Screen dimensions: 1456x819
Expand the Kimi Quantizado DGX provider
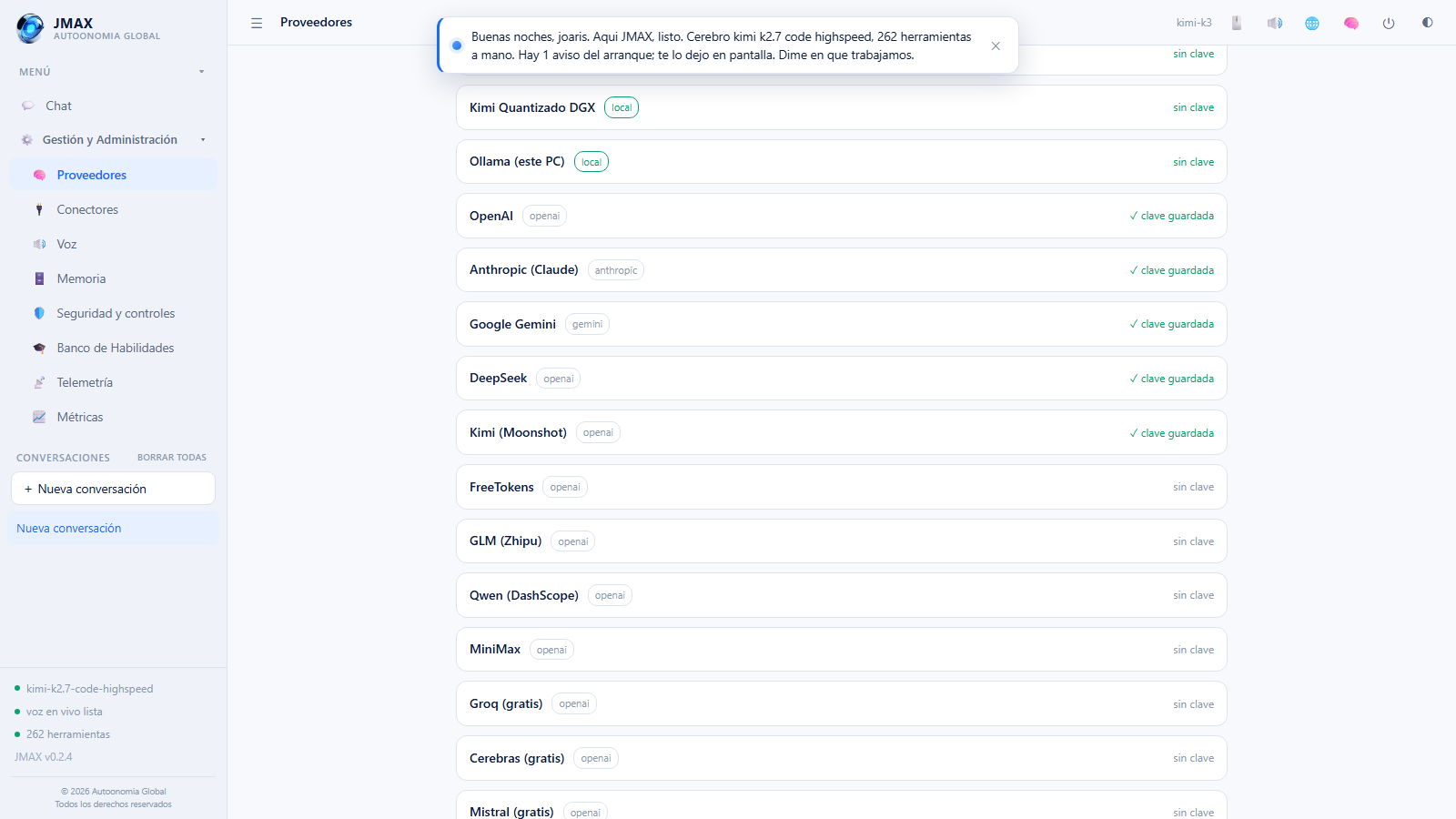(x=841, y=107)
